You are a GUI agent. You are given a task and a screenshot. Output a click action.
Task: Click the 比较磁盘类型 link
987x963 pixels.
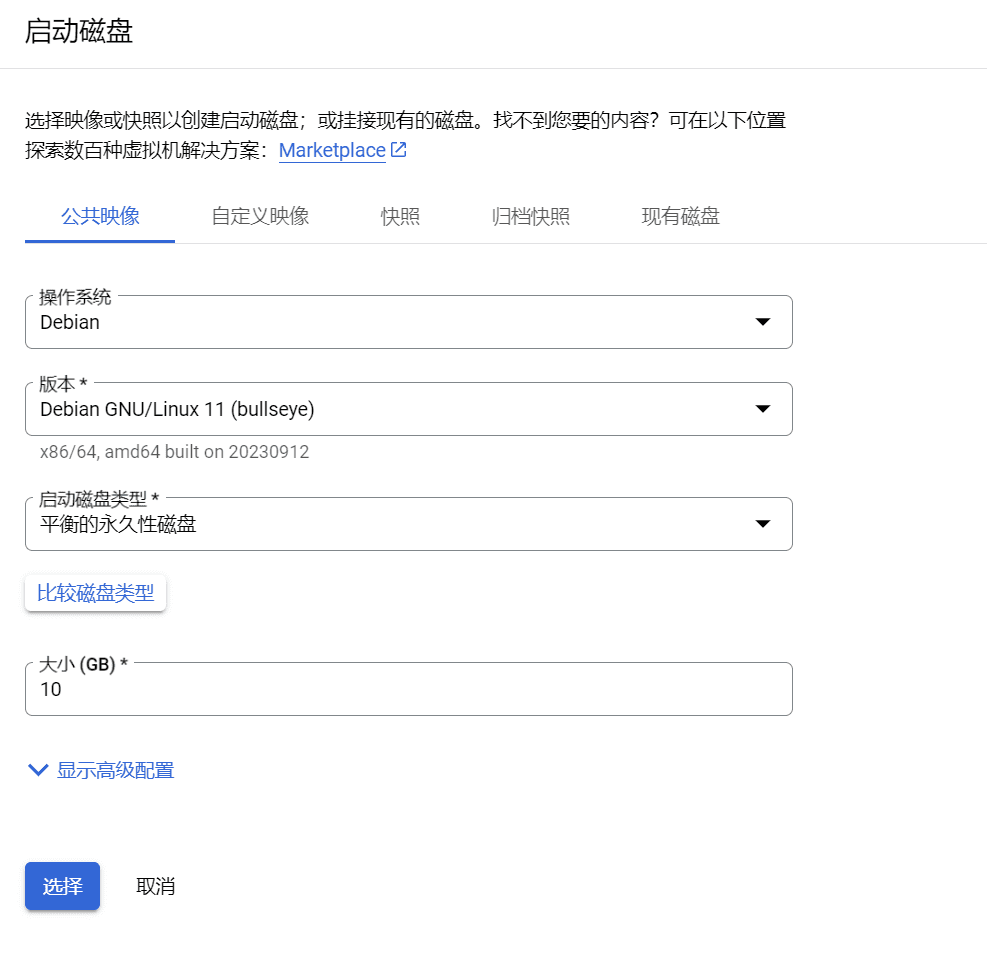point(95,592)
